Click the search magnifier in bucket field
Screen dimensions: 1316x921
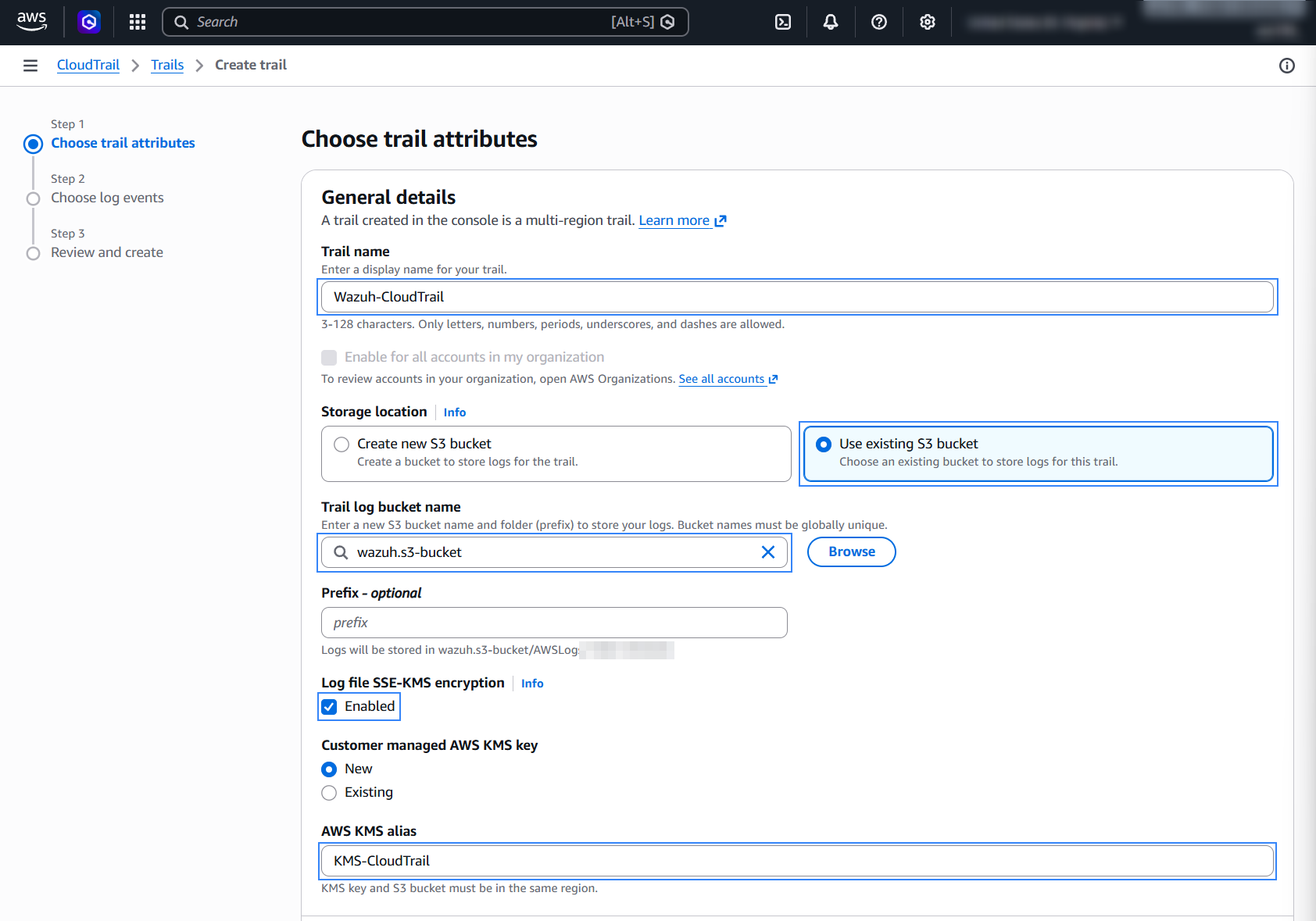341,552
